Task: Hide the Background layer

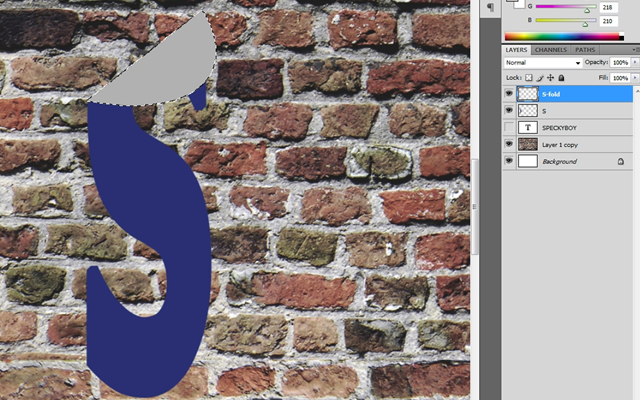Action: point(509,161)
